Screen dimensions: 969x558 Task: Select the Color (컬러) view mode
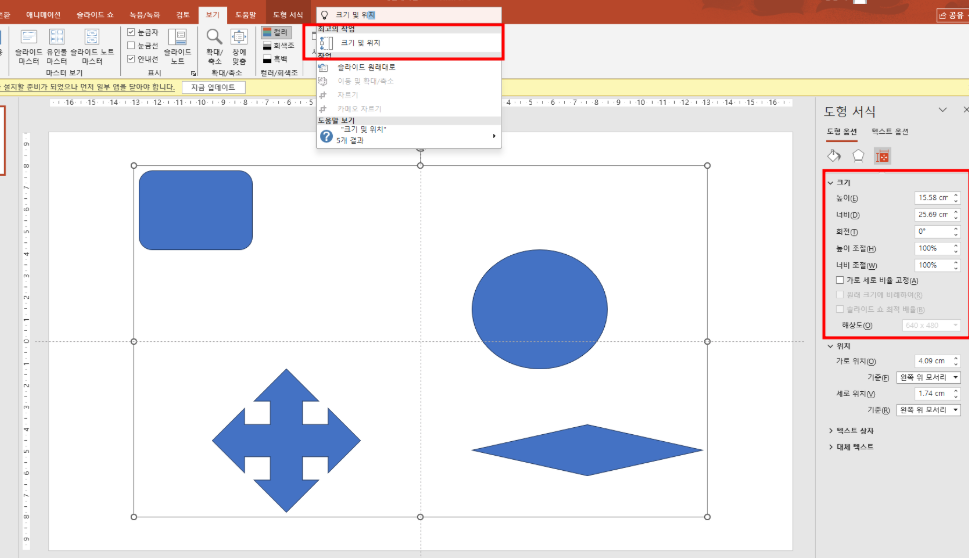pos(276,32)
